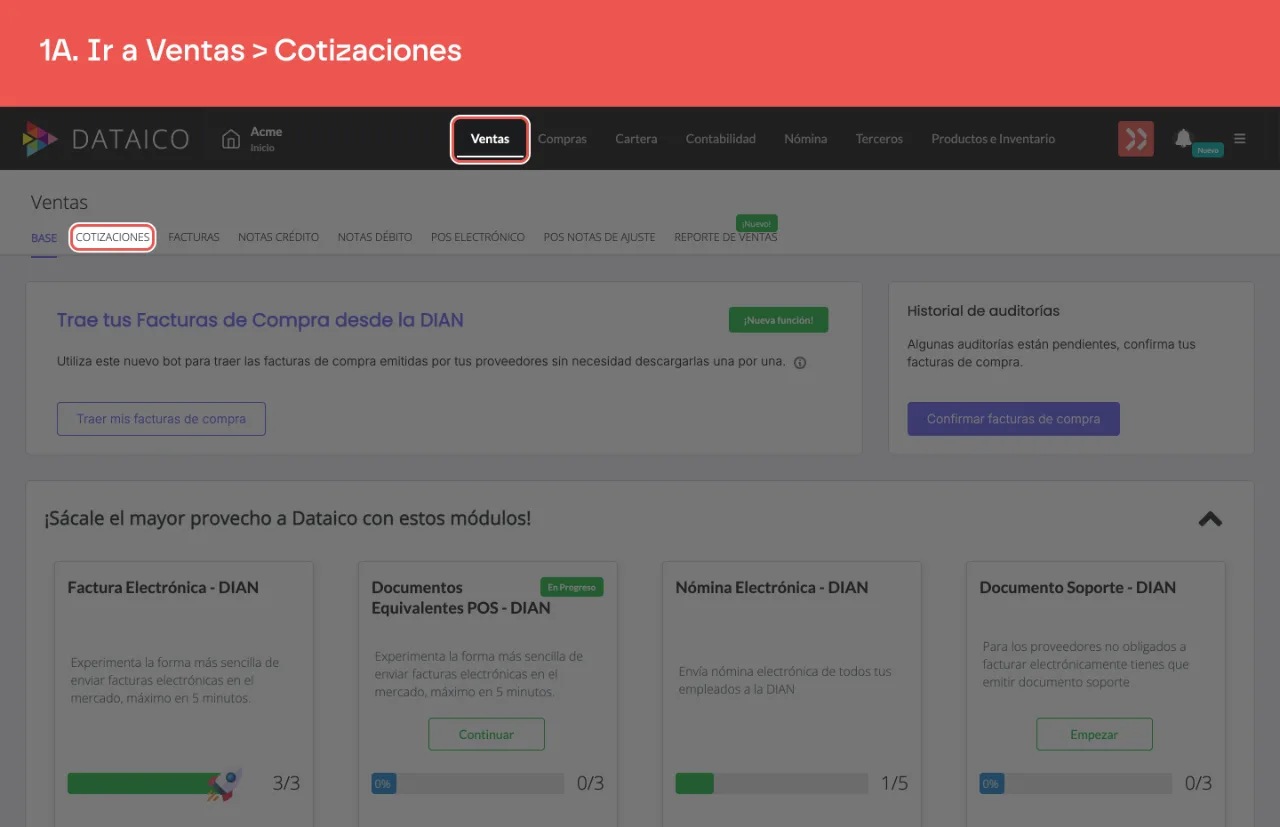Open the notifications bell icon
The height and width of the screenshot is (827, 1280).
pyautogui.click(x=1183, y=138)
